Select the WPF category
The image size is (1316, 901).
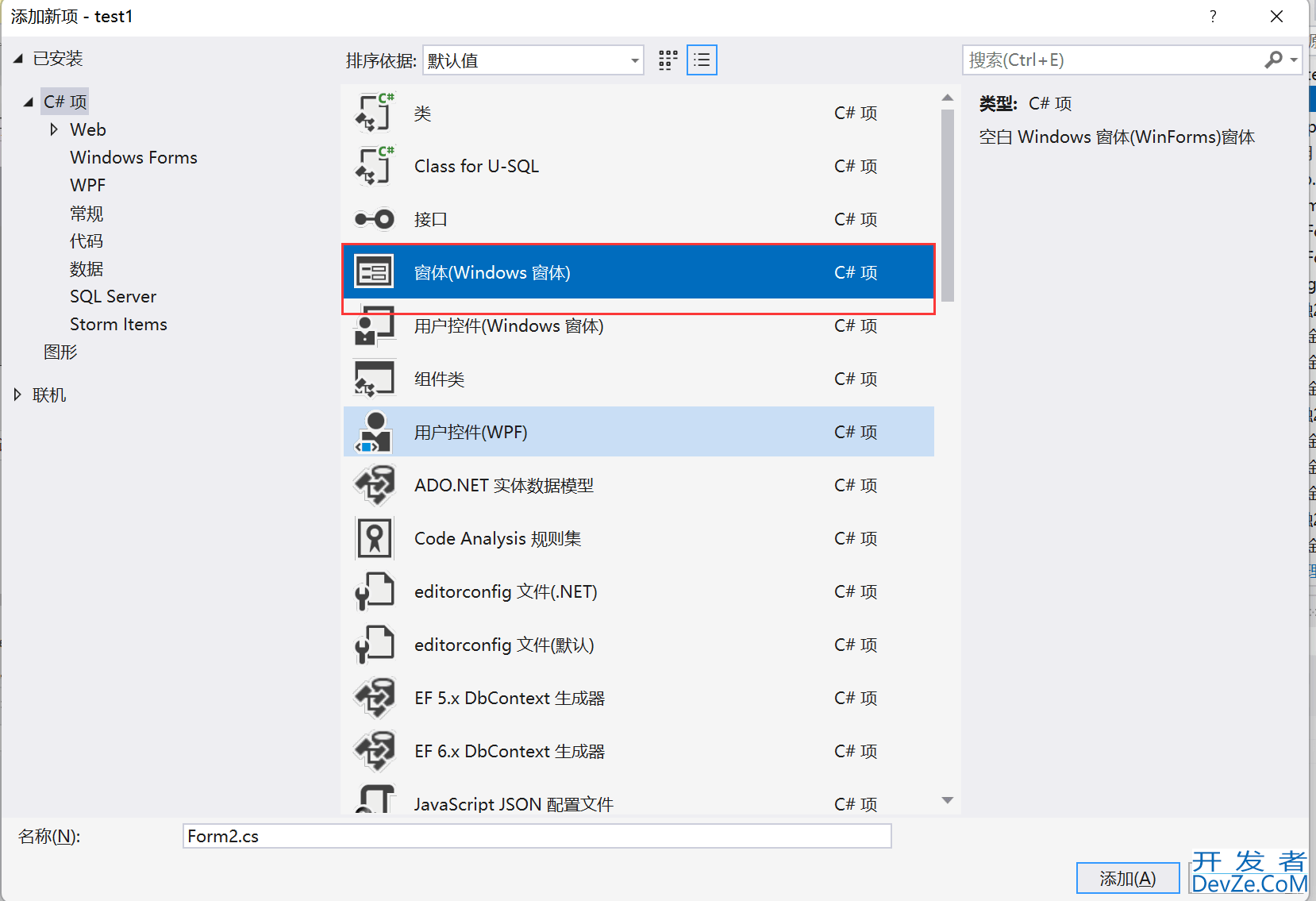(x=87, y=185)
